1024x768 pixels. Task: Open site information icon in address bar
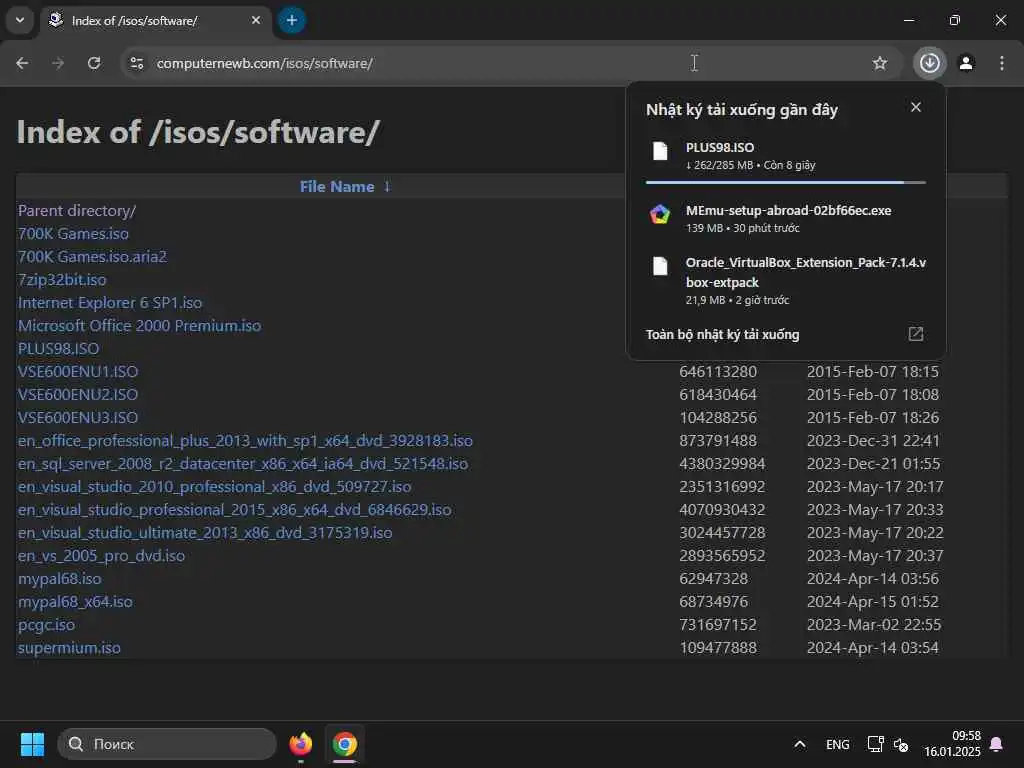click(x=137, y=63)
